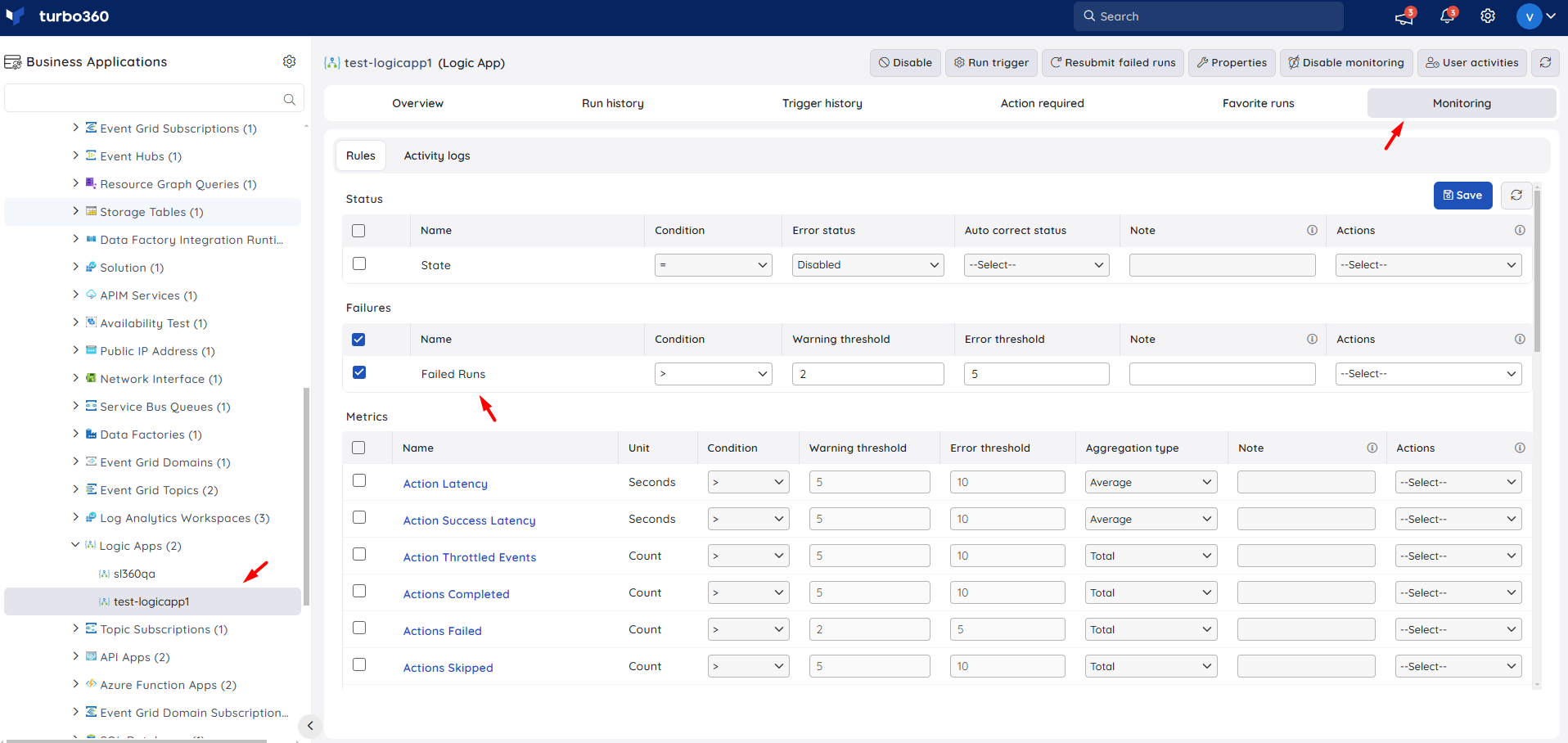Screen dimensions: 1568x743
Task: Click Metrics Actions info icon
Action: point(1520,448)
